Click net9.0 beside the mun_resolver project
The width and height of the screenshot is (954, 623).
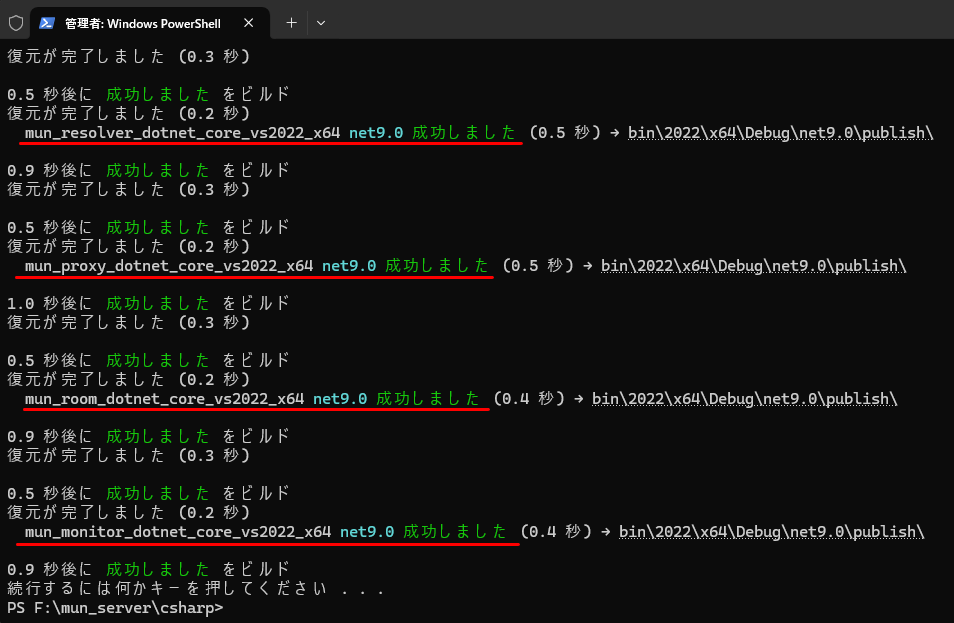coord(376,132)
